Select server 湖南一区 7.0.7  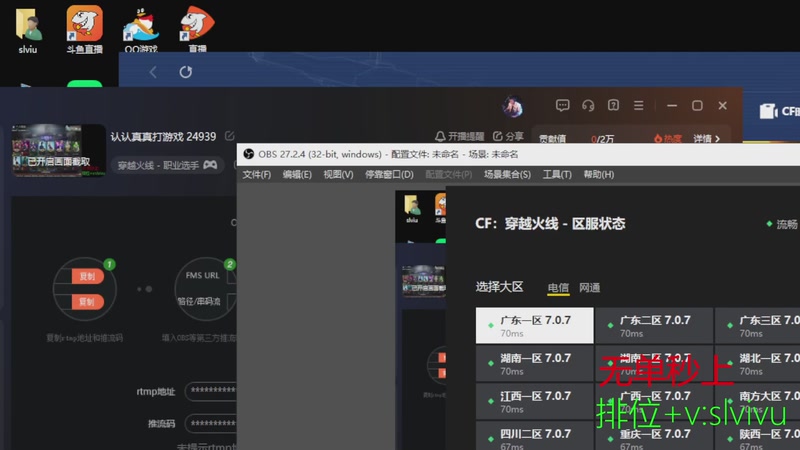coord(534,363)
